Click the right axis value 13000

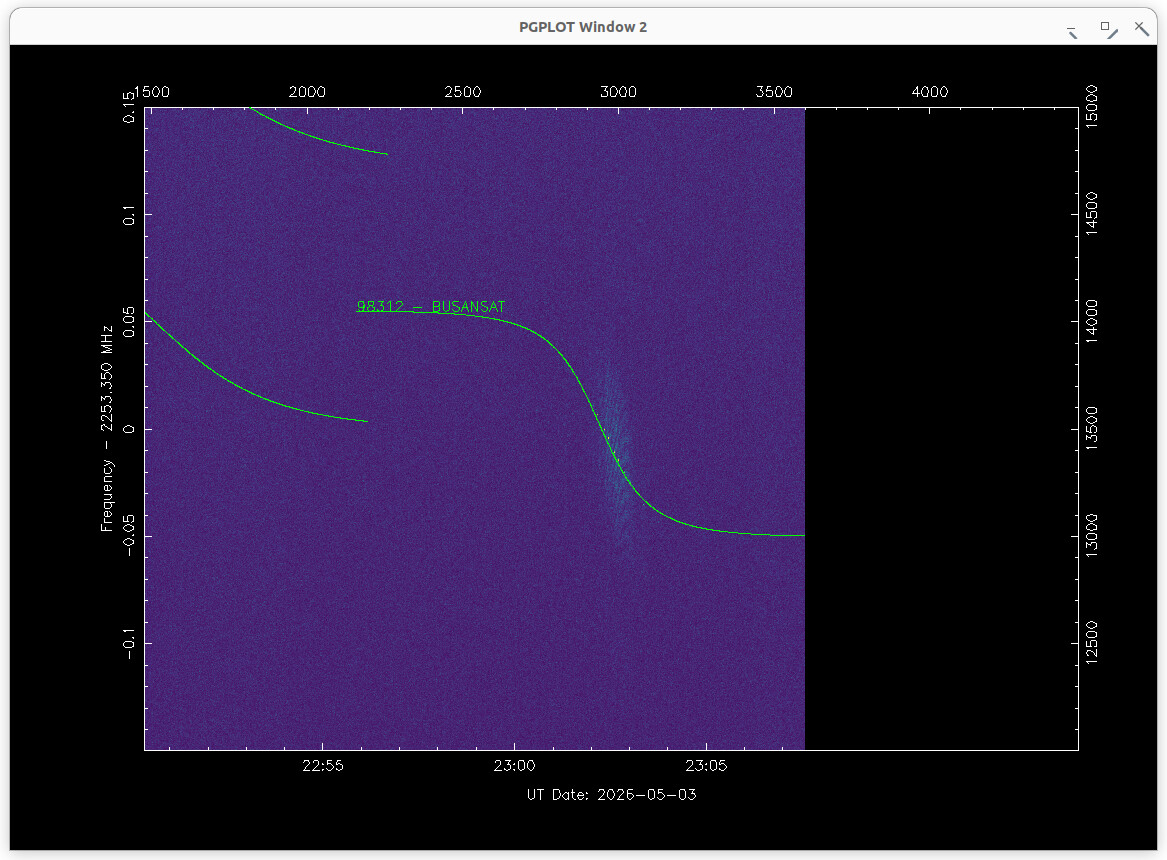(1092, 536)
